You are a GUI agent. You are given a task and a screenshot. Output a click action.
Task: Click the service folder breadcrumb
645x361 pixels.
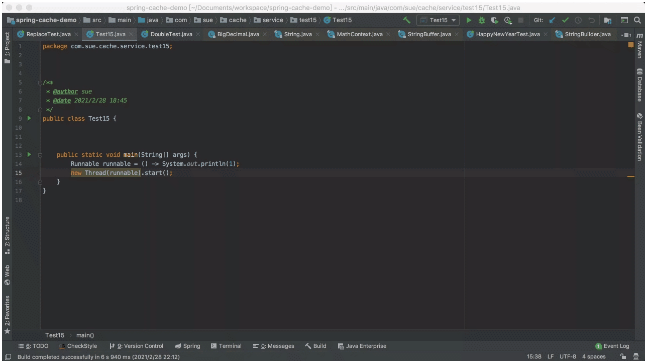click(x=269, y=20)
